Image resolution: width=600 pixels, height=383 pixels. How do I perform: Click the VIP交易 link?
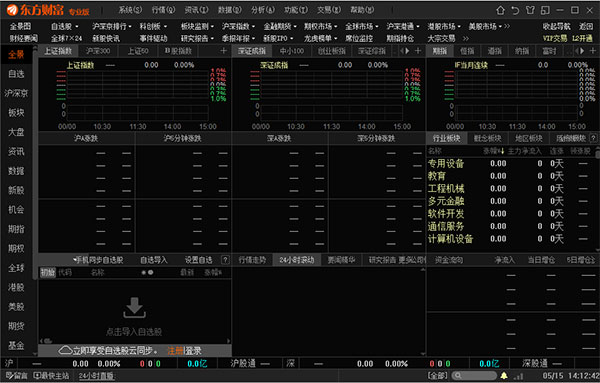coord(555,38)
